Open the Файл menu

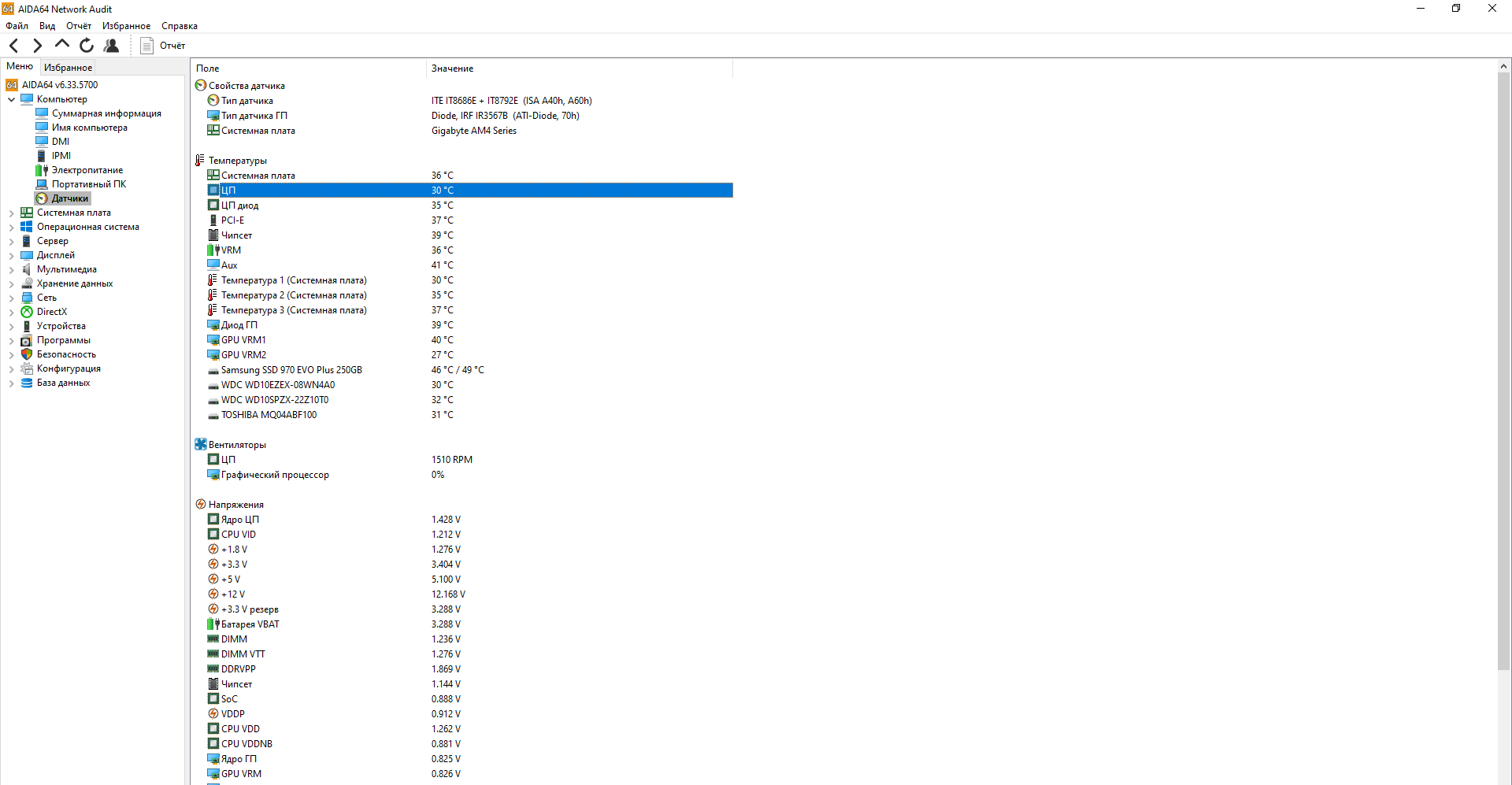(17, 26)
